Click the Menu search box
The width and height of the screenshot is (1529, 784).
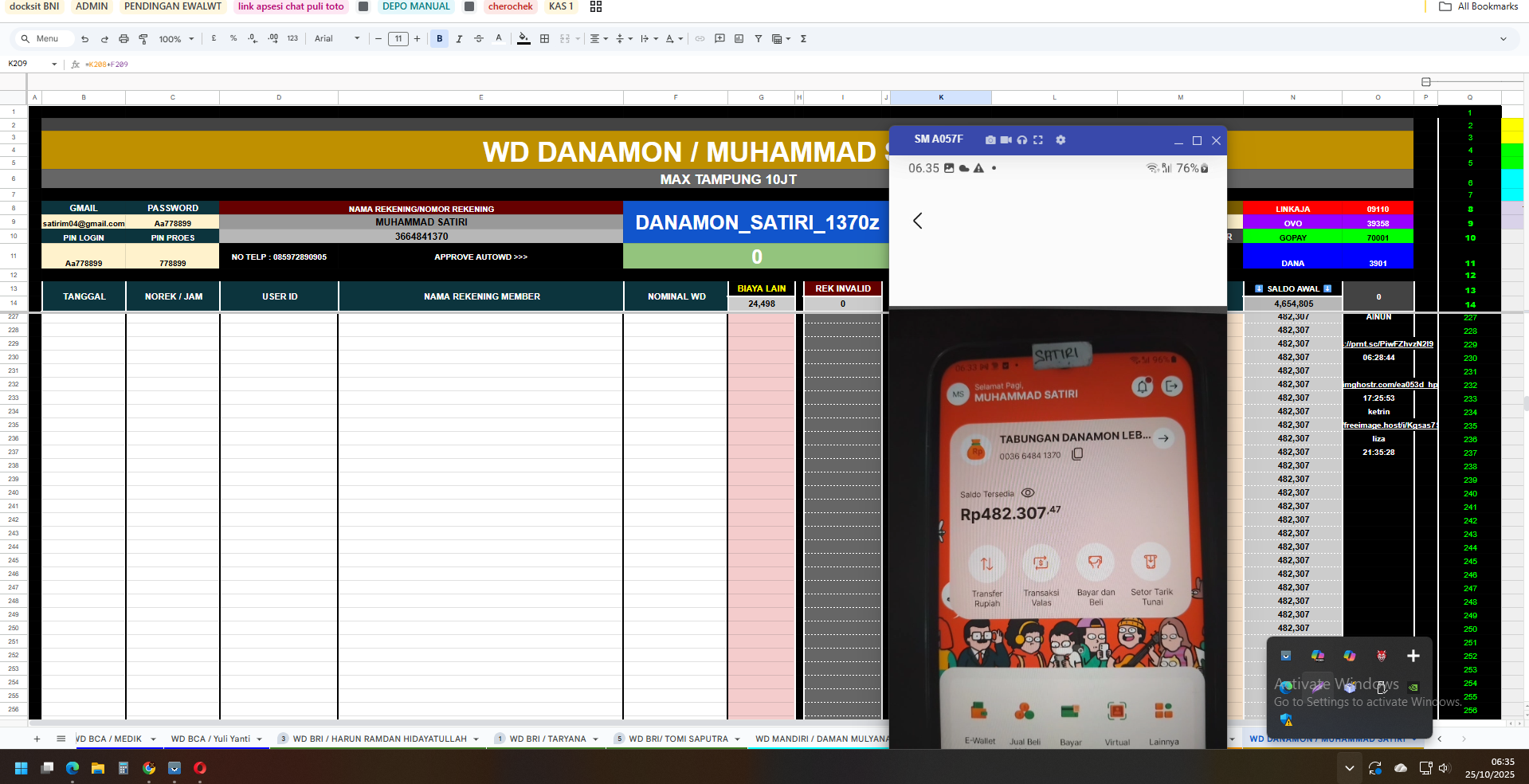(43, 39)
